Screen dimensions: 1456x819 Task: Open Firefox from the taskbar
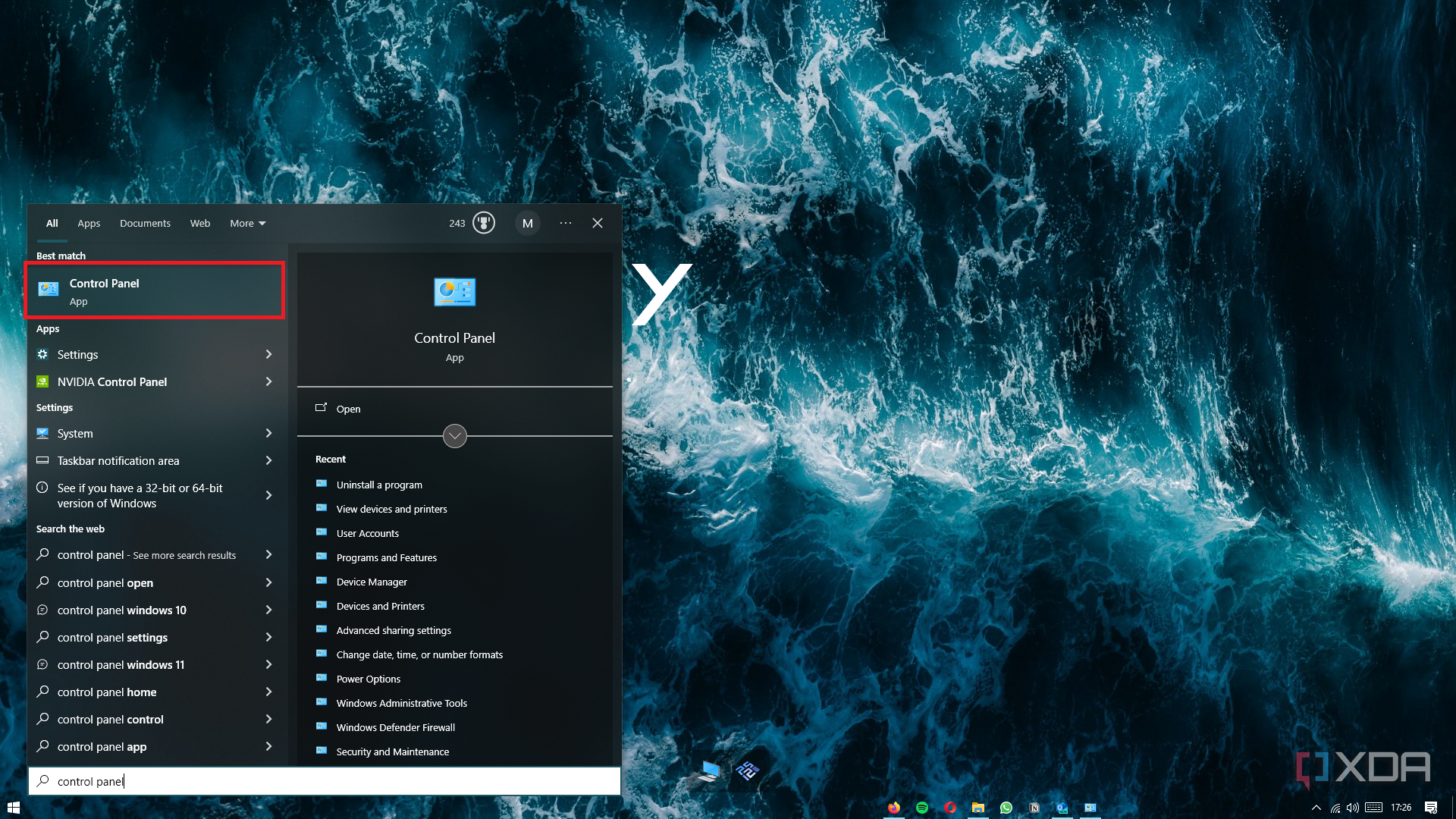click(x=894, y=808)
